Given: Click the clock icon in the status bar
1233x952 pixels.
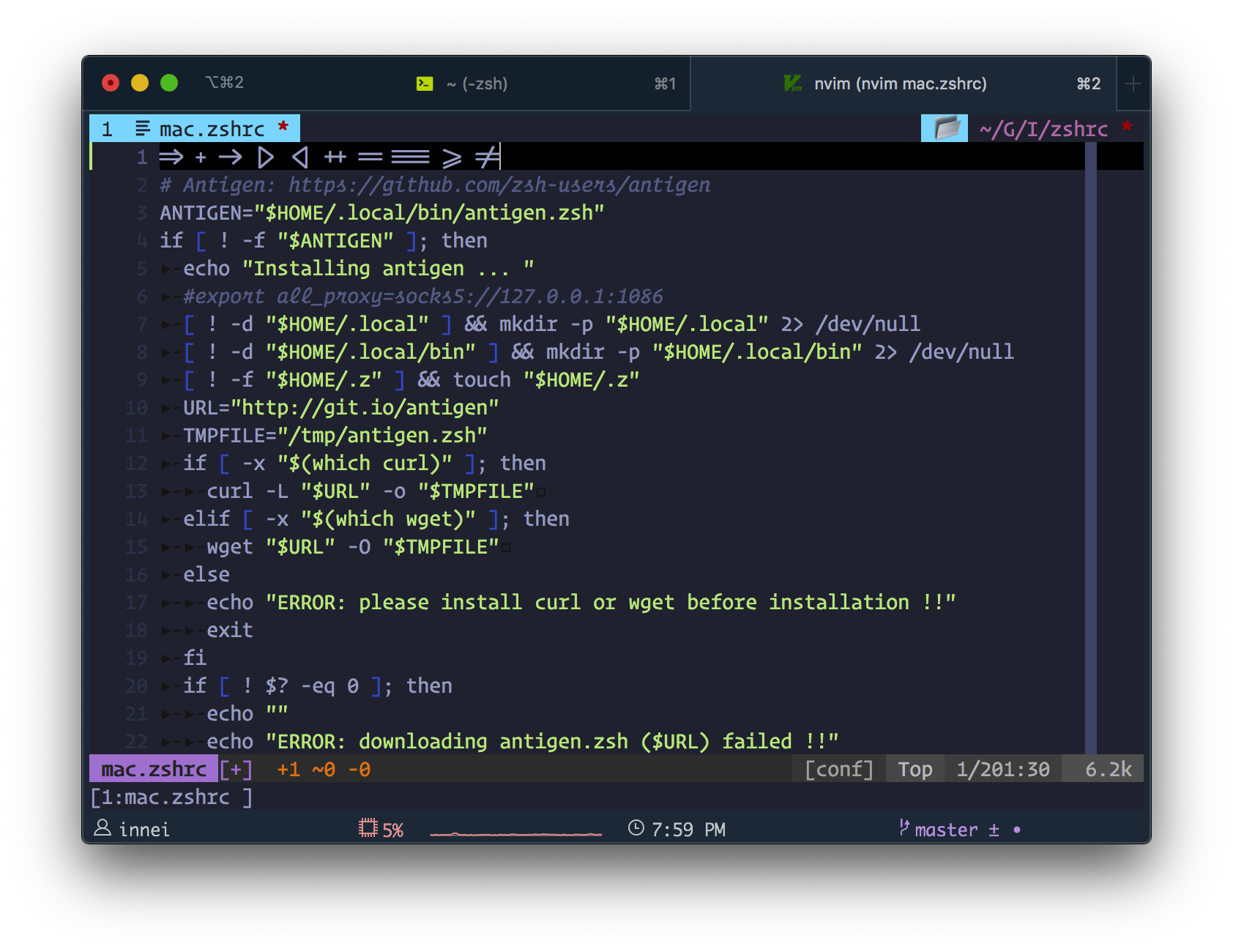Looking at the screenshot, I should (636, 828).
